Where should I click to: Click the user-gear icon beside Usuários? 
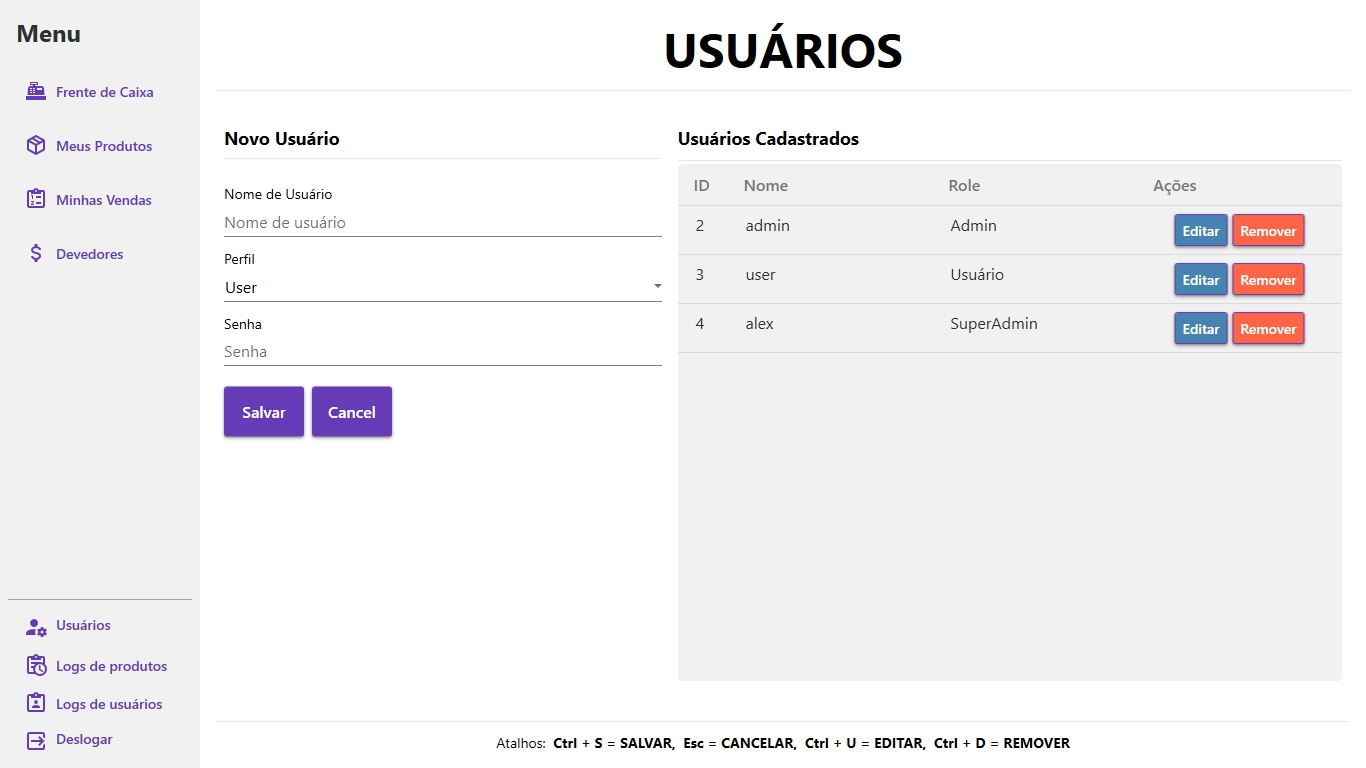(36, 626)
